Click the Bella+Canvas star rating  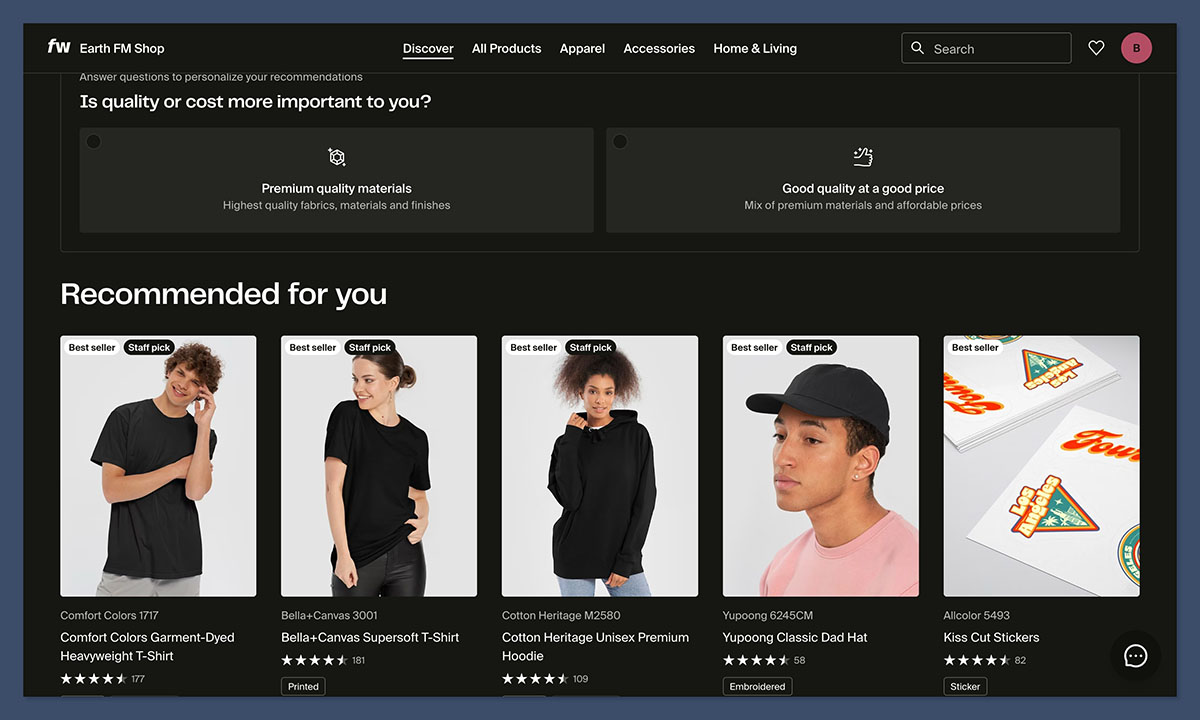[x=314, y=660]
